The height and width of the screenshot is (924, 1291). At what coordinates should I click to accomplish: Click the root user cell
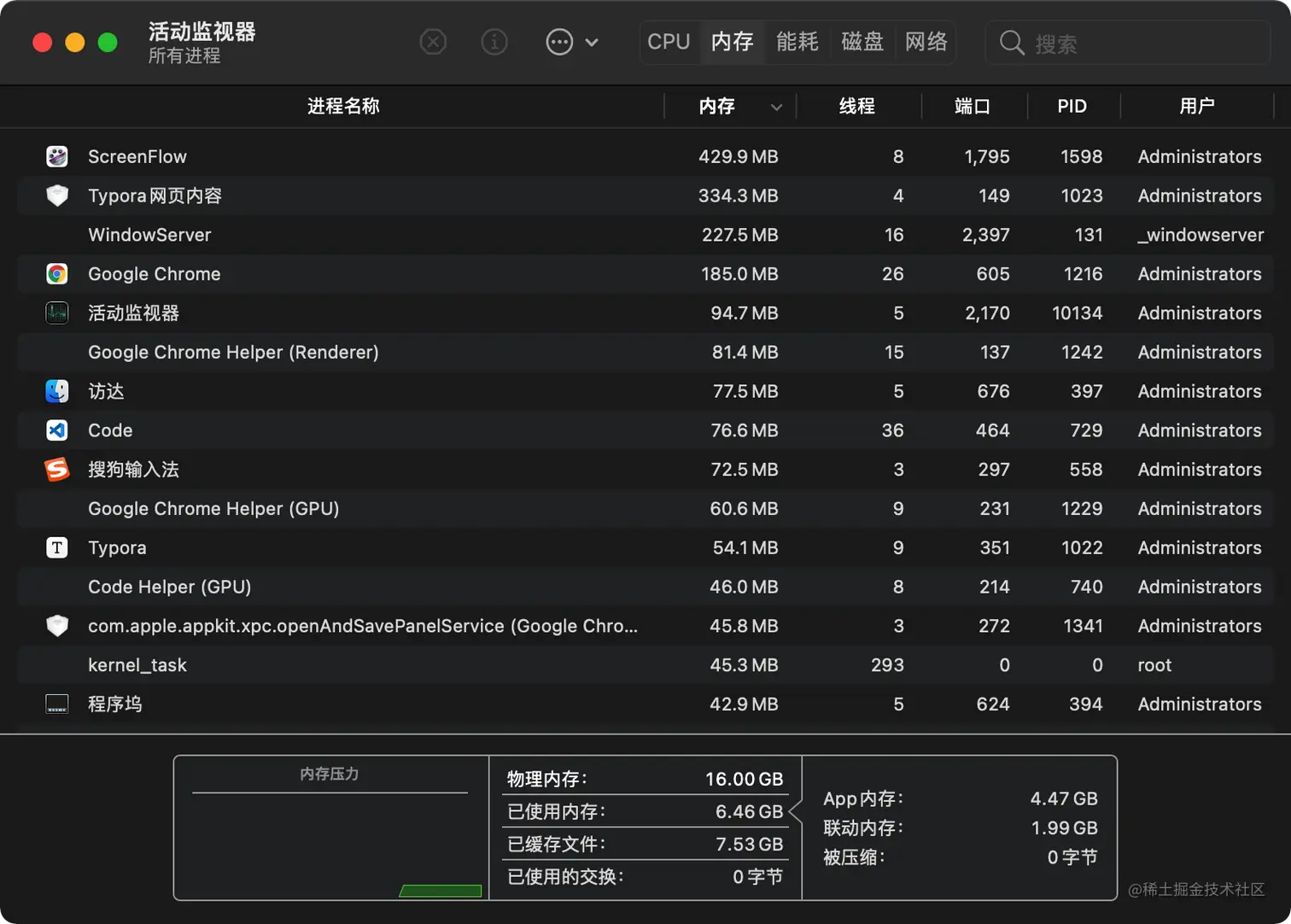[x=1154, y=665]
